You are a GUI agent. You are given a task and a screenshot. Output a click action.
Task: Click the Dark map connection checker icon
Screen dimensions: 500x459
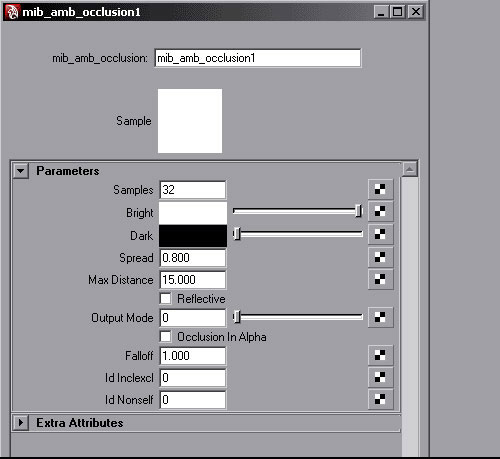pyautogui.click(x=381, y=234)
